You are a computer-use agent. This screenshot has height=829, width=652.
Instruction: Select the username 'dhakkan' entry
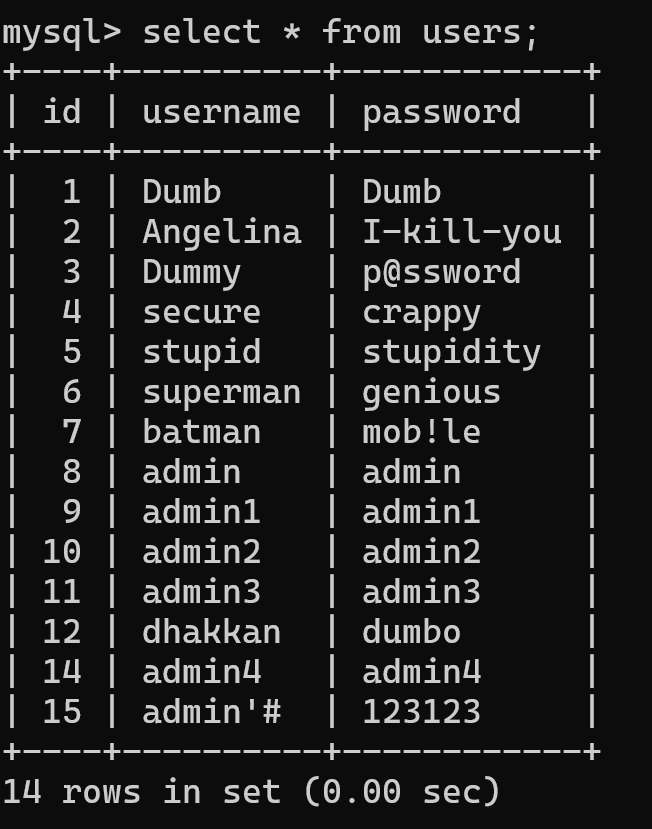point(212,631)
